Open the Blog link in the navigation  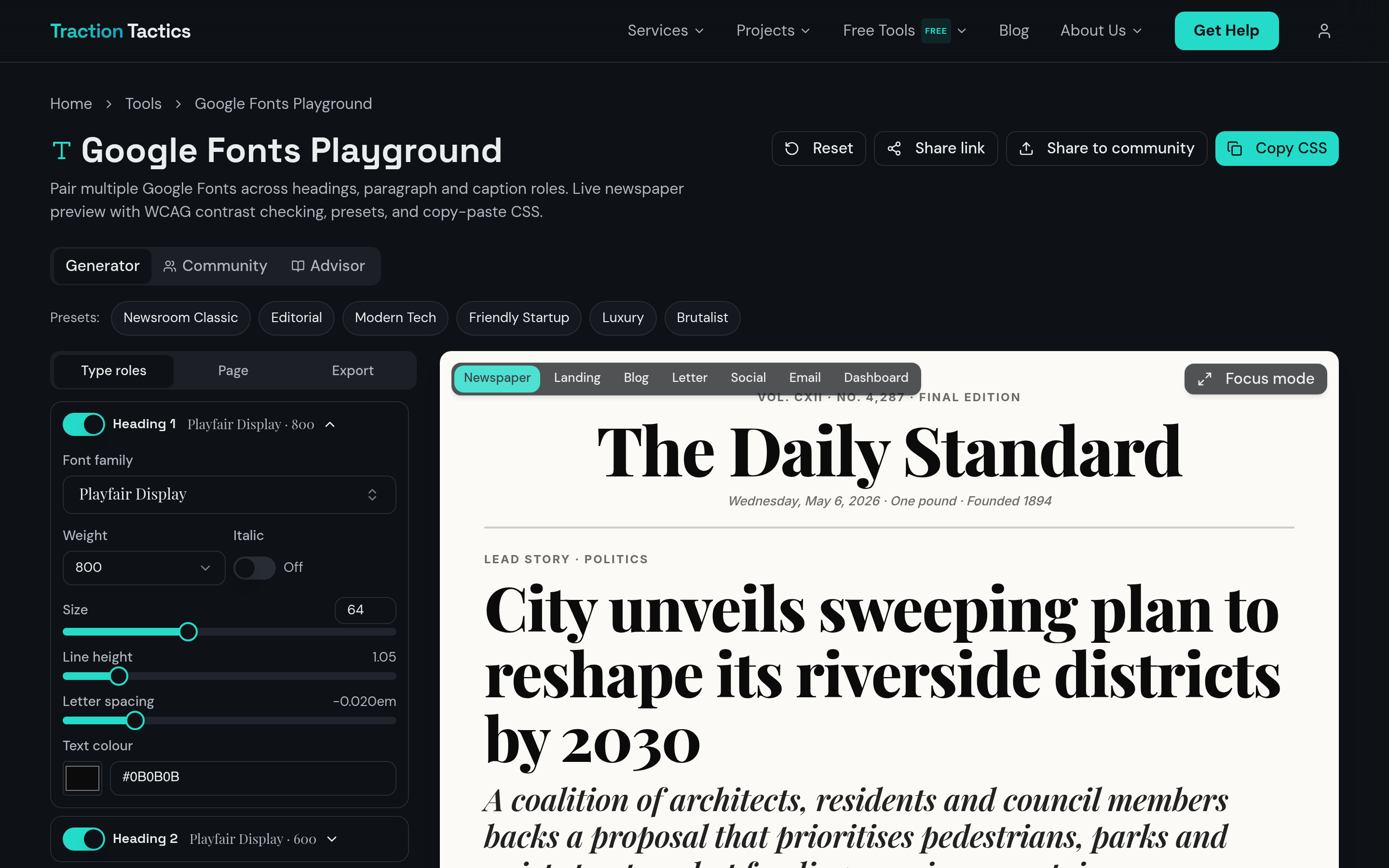[1014, 31]
